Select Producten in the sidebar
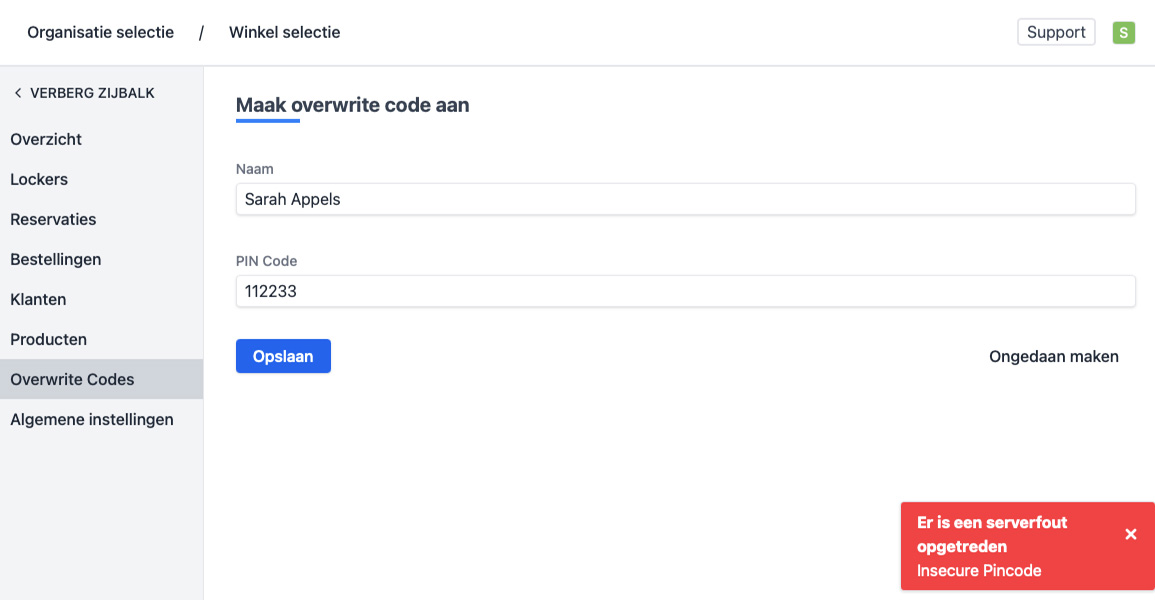The image size is (1155, 600). (x=49, y=339)
